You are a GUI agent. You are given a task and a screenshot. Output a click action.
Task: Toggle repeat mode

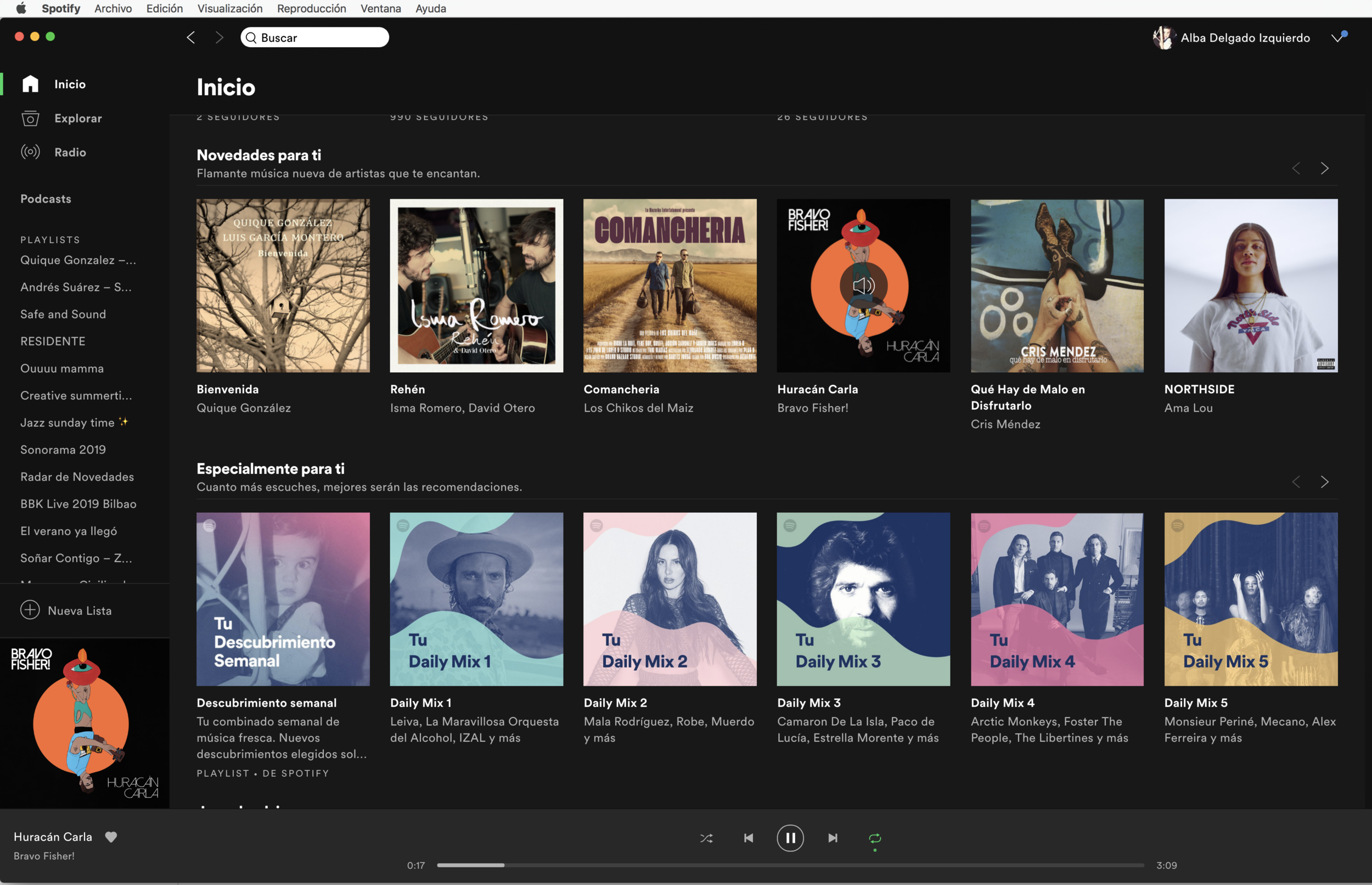click(875, 838)
